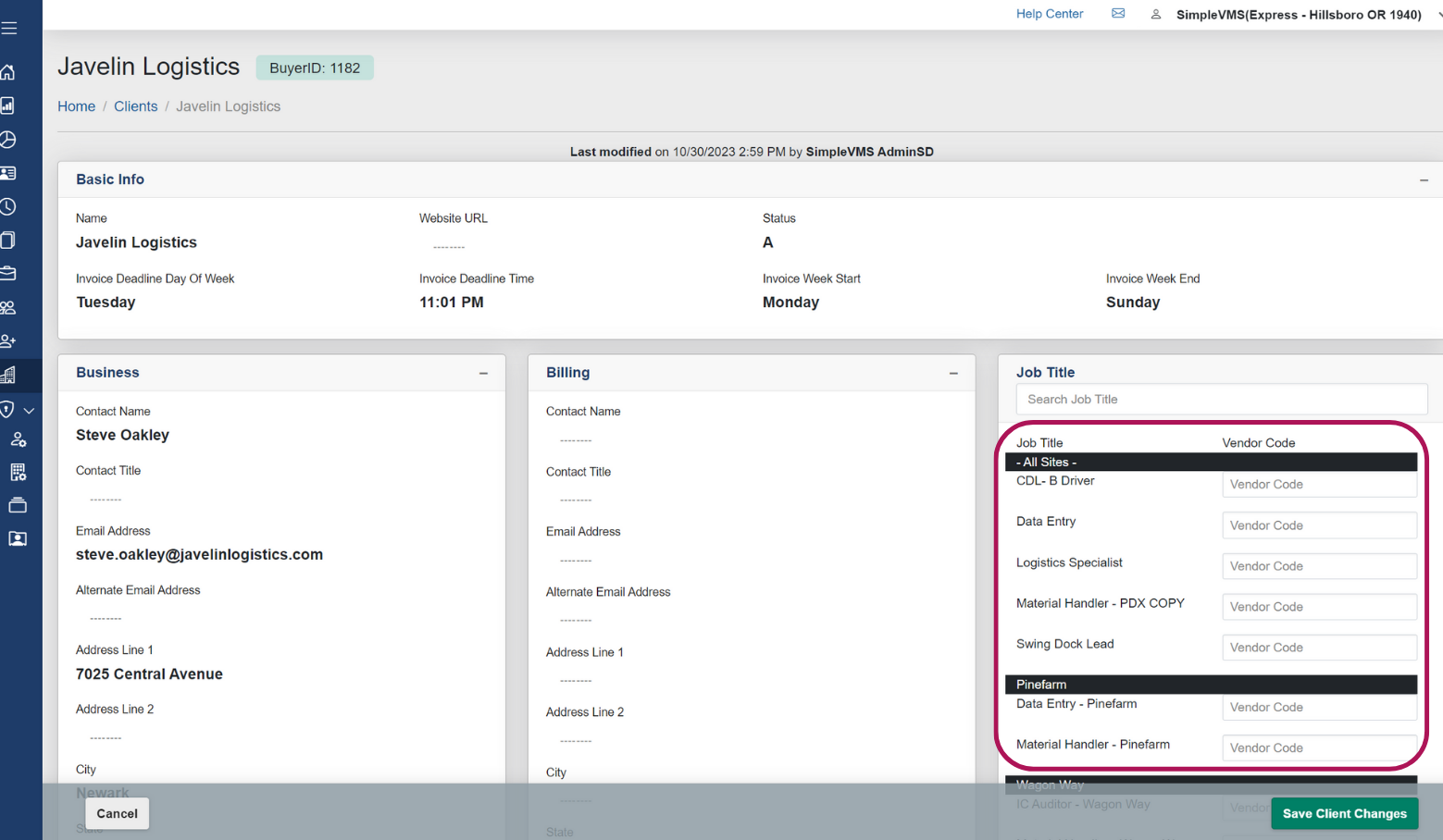
Task: Click the Swing Dock Lead job title
Action: tap(1065, 644)
